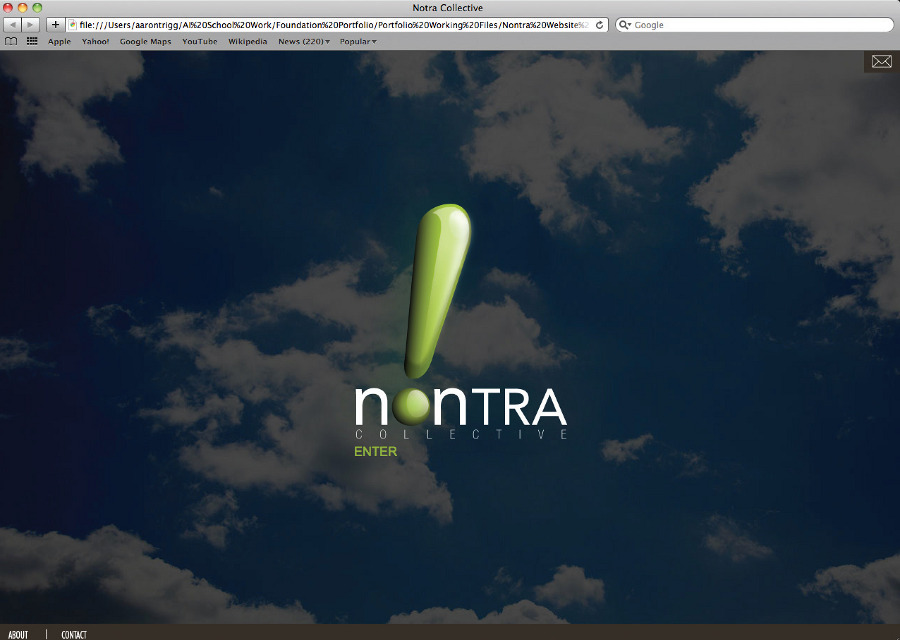The image size is (900, 640).
Task: Open the ABOUT page link
Action: pyautogui.click(x=17, y=633)
